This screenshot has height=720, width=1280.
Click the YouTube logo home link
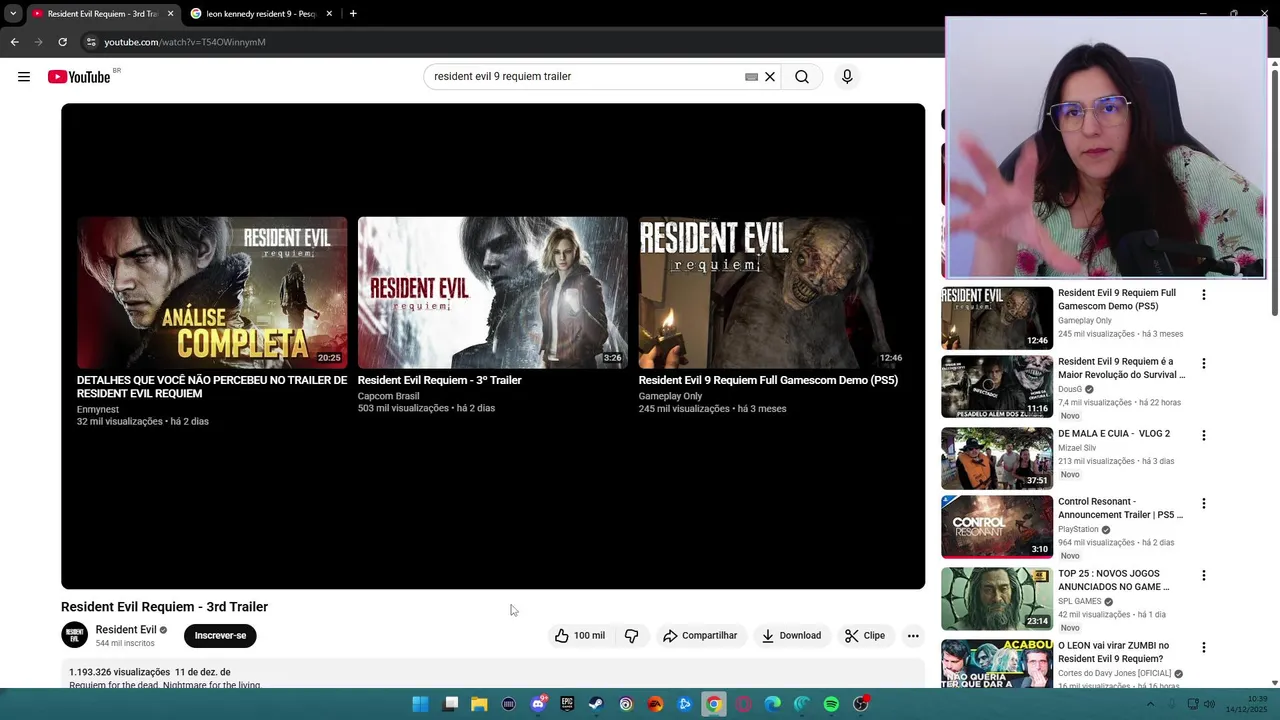79,77
